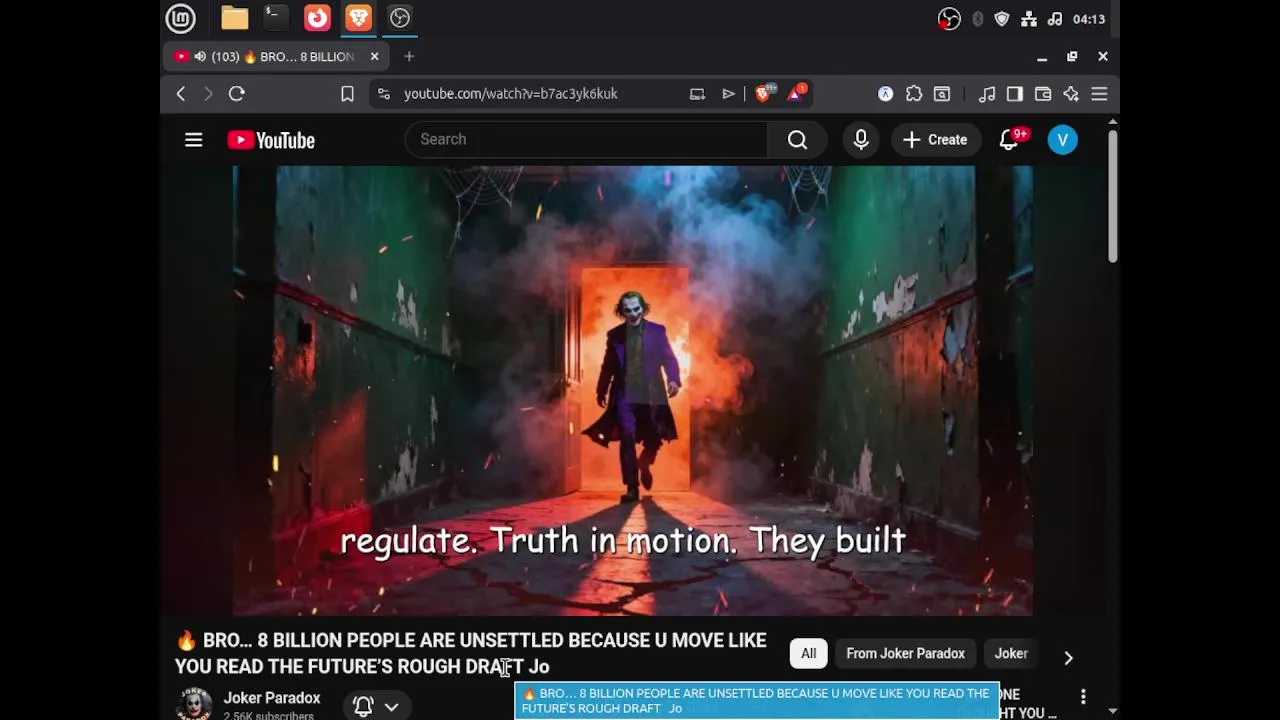Image resolution: width=1280 pixels, height=720 pixels.
Task: Click the video title text
Action: (471, 653)
